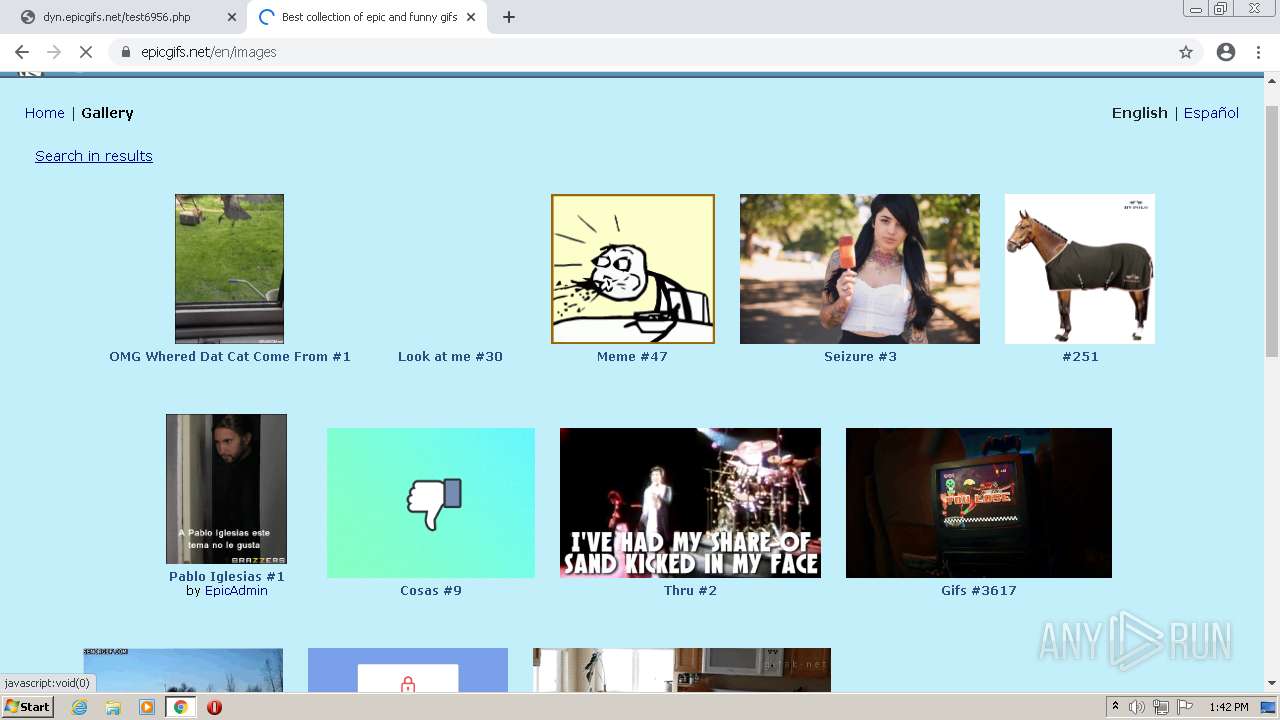Open Pablo Iglesias thumbnail

pyautogui.click(x=226, y=489)
